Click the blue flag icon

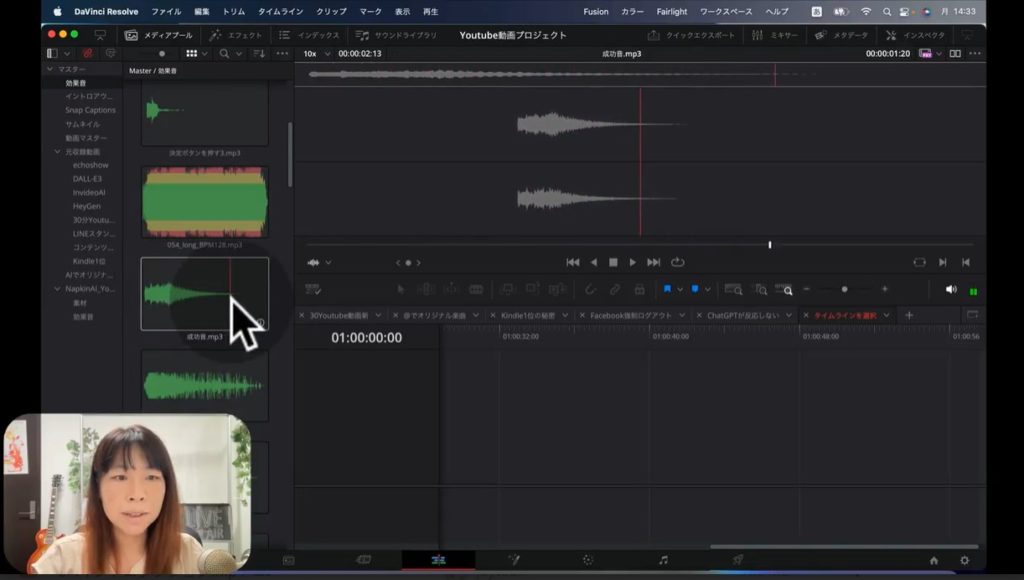667,289
